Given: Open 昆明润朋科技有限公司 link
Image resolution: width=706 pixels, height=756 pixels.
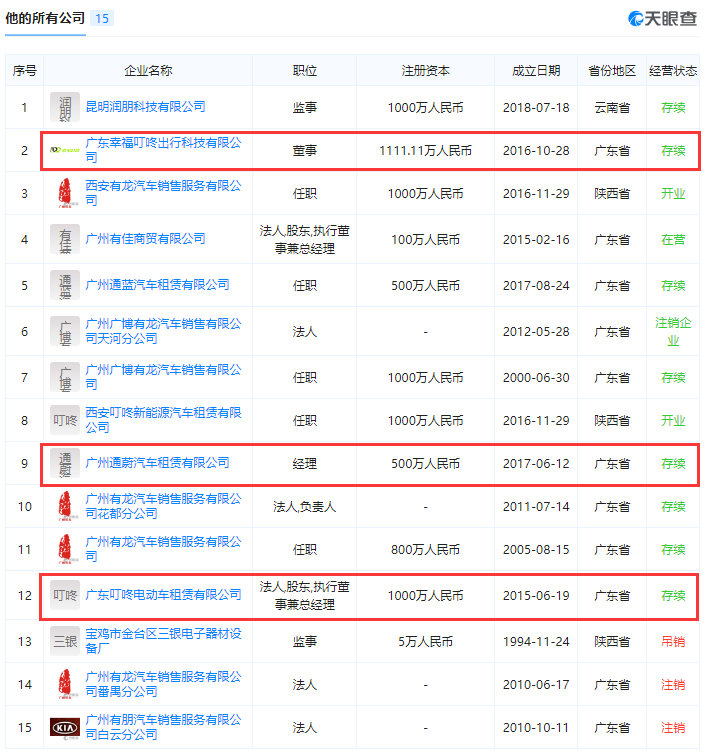Looking at the screenshot, I should pyautogui.click(x=145, y=107).
